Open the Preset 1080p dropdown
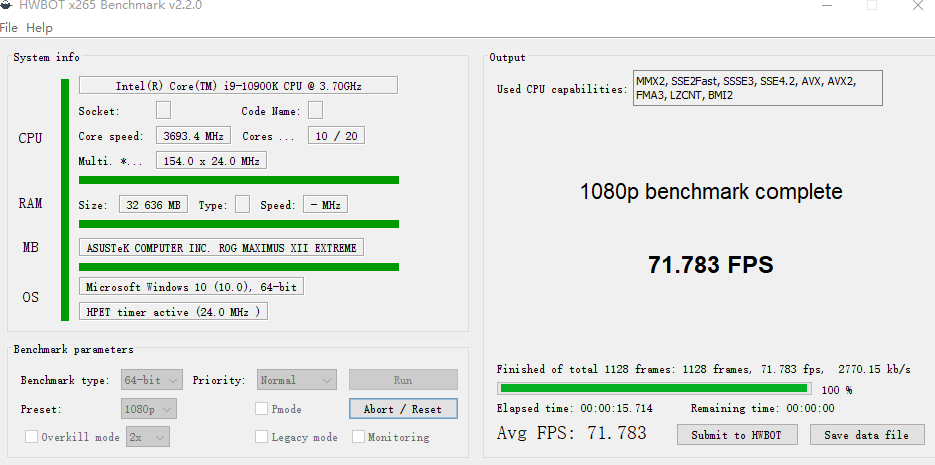 (x=148, y=409)
